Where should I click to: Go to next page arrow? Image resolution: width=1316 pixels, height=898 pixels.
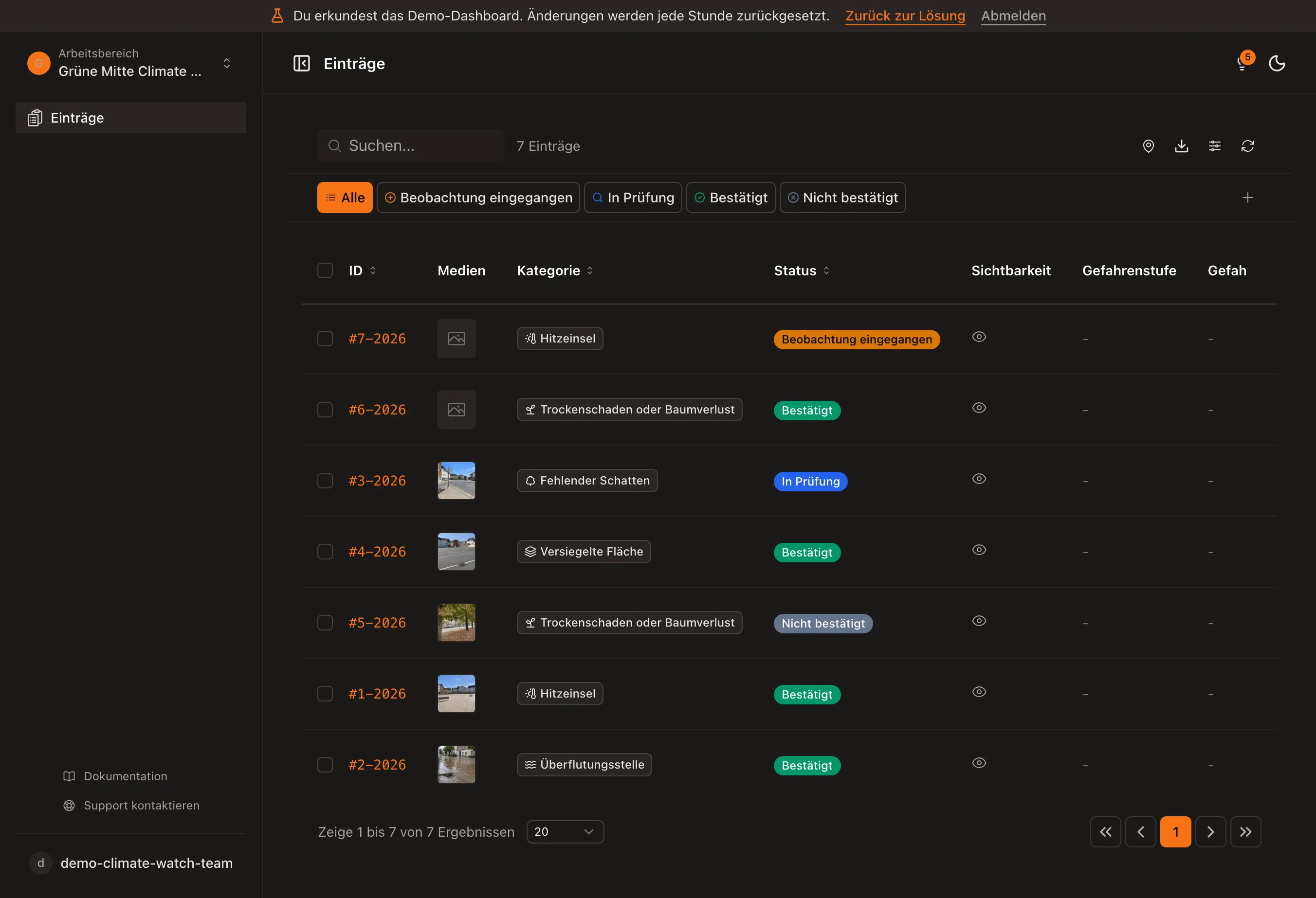point(1211,832)
